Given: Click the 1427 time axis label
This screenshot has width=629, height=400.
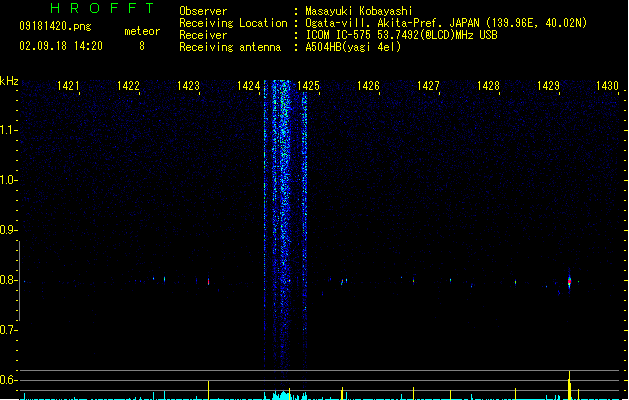Looking at the screenshot, I should (x=428, y=86).
